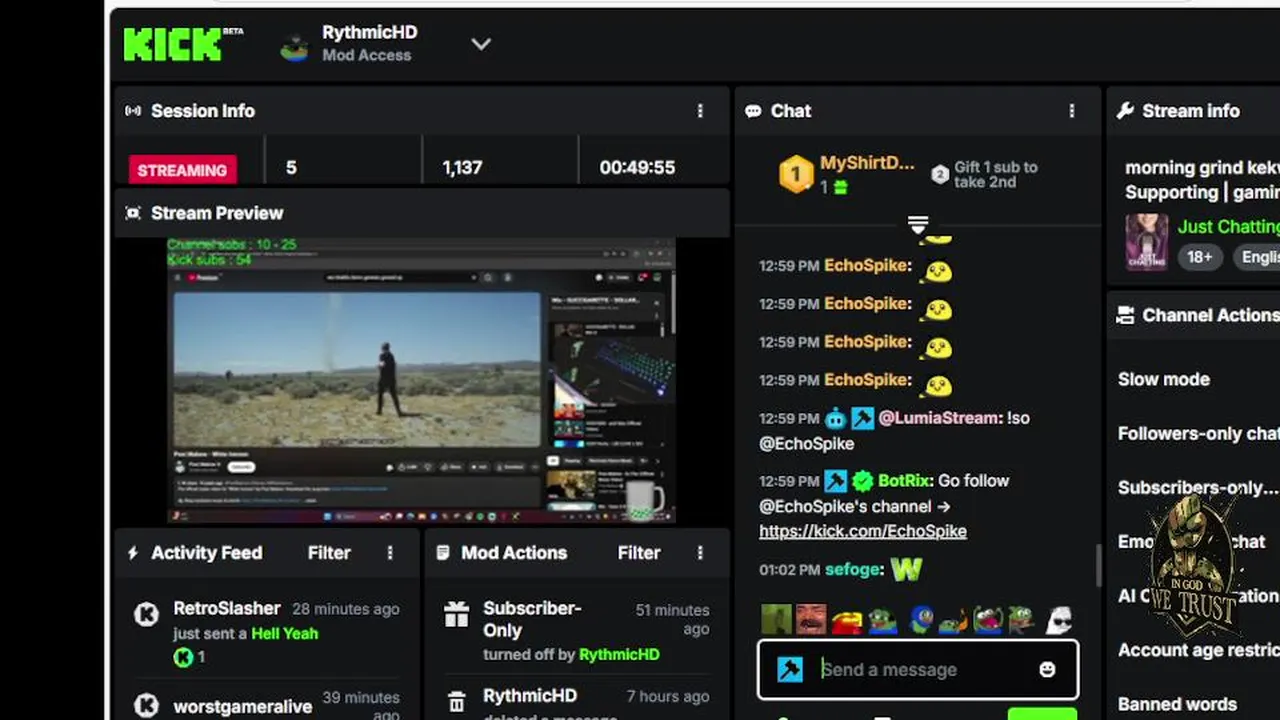
Task: Click the moderator hammer badge in message box
Action: pyautogui.click(x=790, y=669)
